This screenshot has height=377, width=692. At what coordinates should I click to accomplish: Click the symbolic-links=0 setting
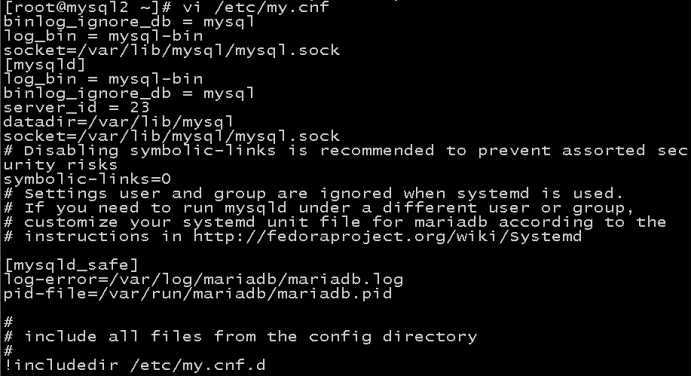point(87,179)
